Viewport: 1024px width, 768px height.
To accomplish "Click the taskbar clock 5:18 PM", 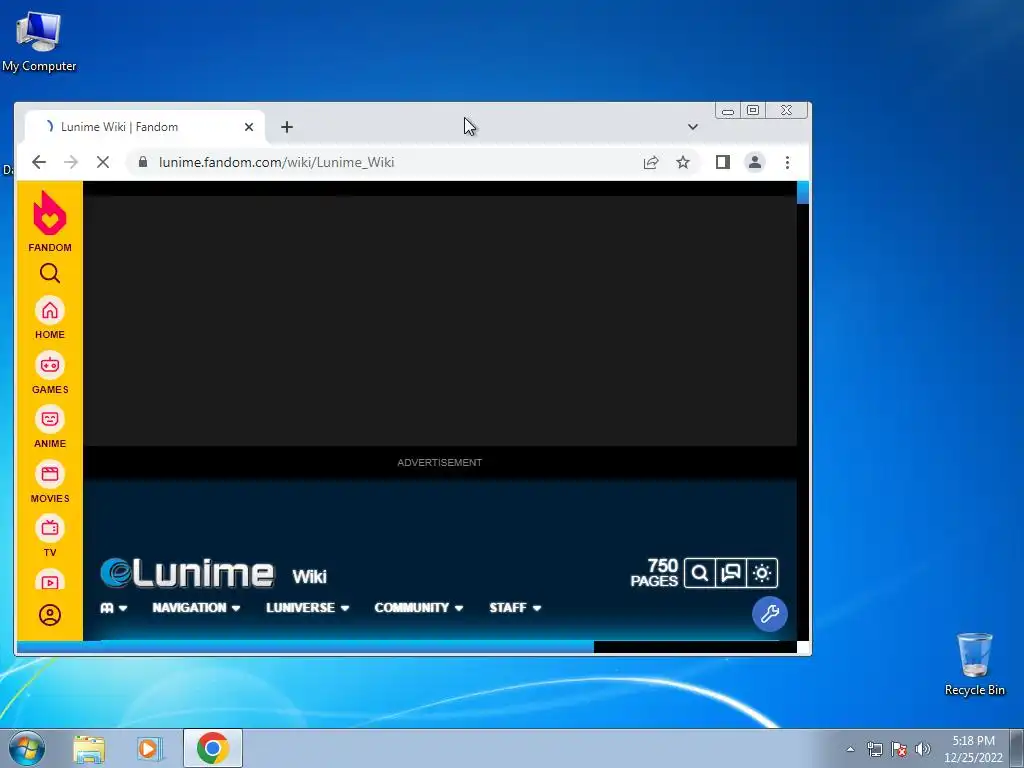I will click(x=973, y=749).
